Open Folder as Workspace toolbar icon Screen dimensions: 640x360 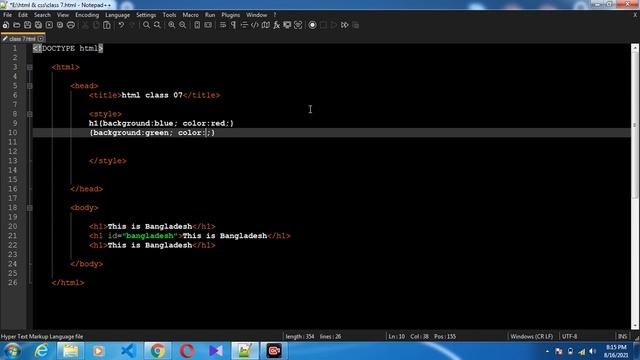pyautogui.click(x=287, y=25)
